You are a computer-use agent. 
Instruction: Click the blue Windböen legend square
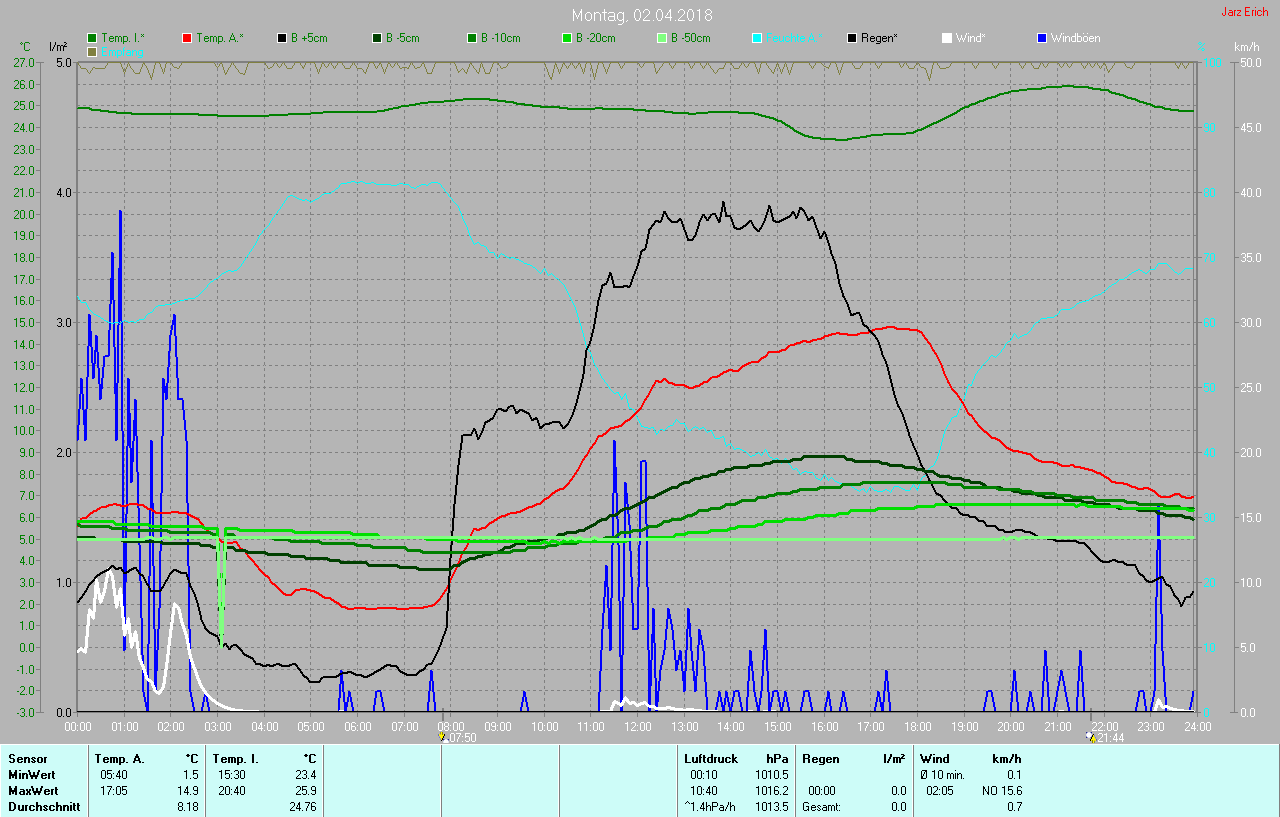[x=1042, y=38]
